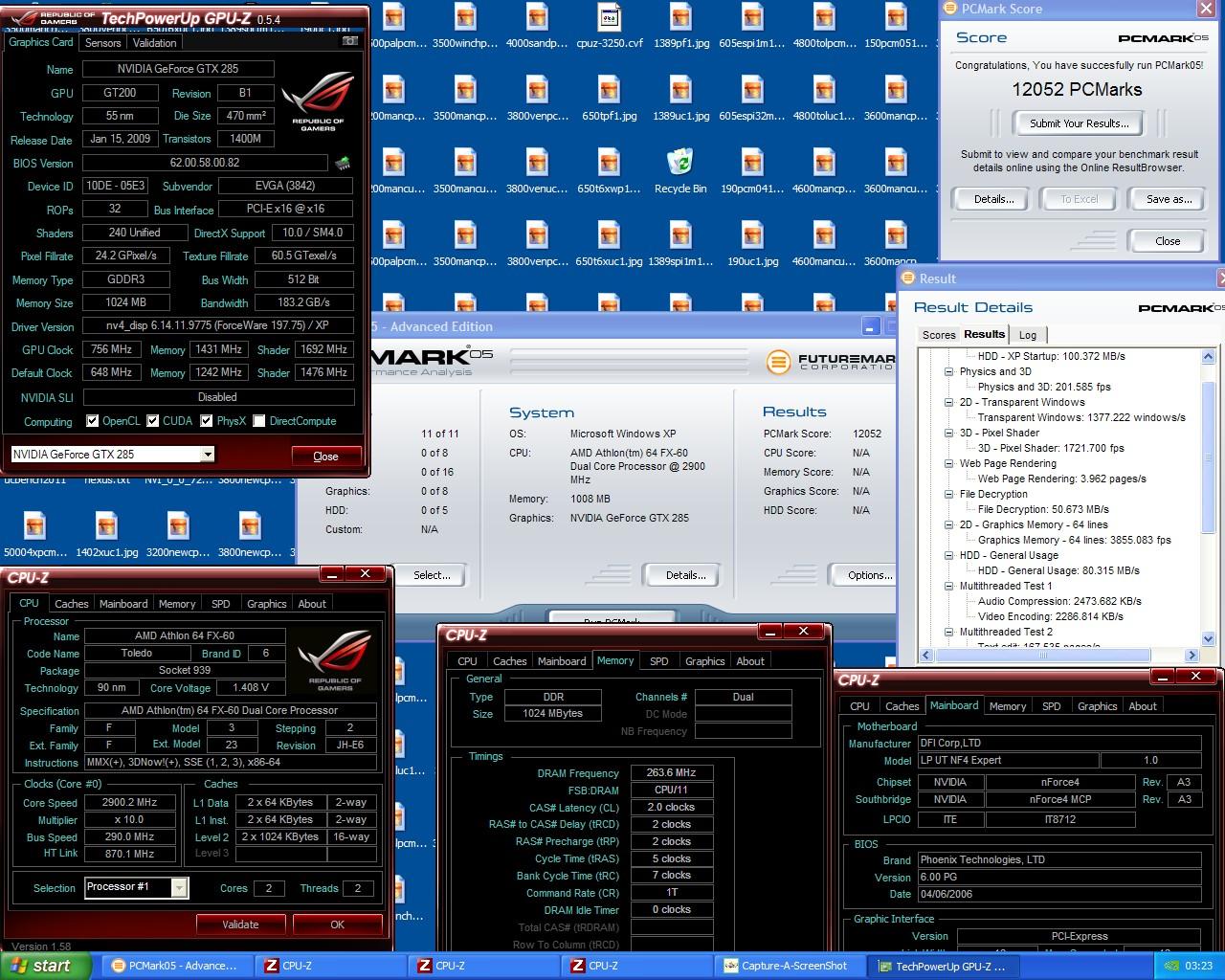Viewport: 1225px width, 980px height.
Task: Click OK button in CPU-Z
Action: point(337,924)
